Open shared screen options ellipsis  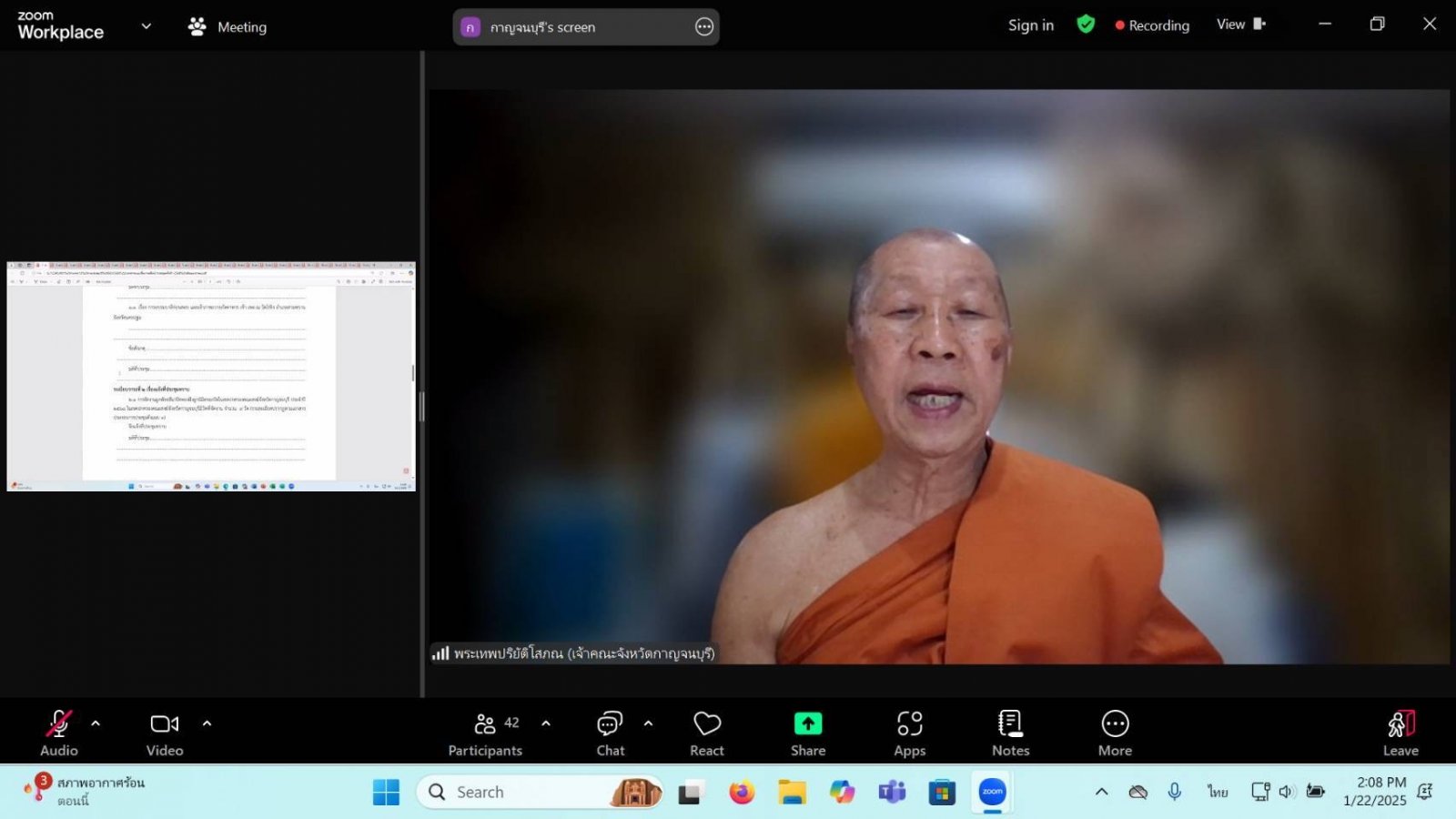click(704, 26)
